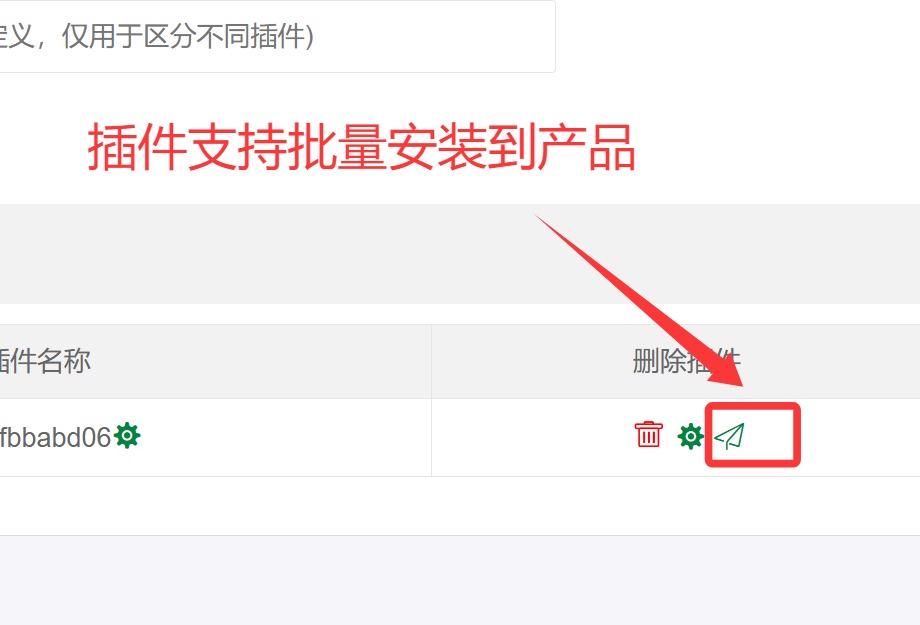Click the placeholder text 仅用于区分不同插件

(188, 36)
